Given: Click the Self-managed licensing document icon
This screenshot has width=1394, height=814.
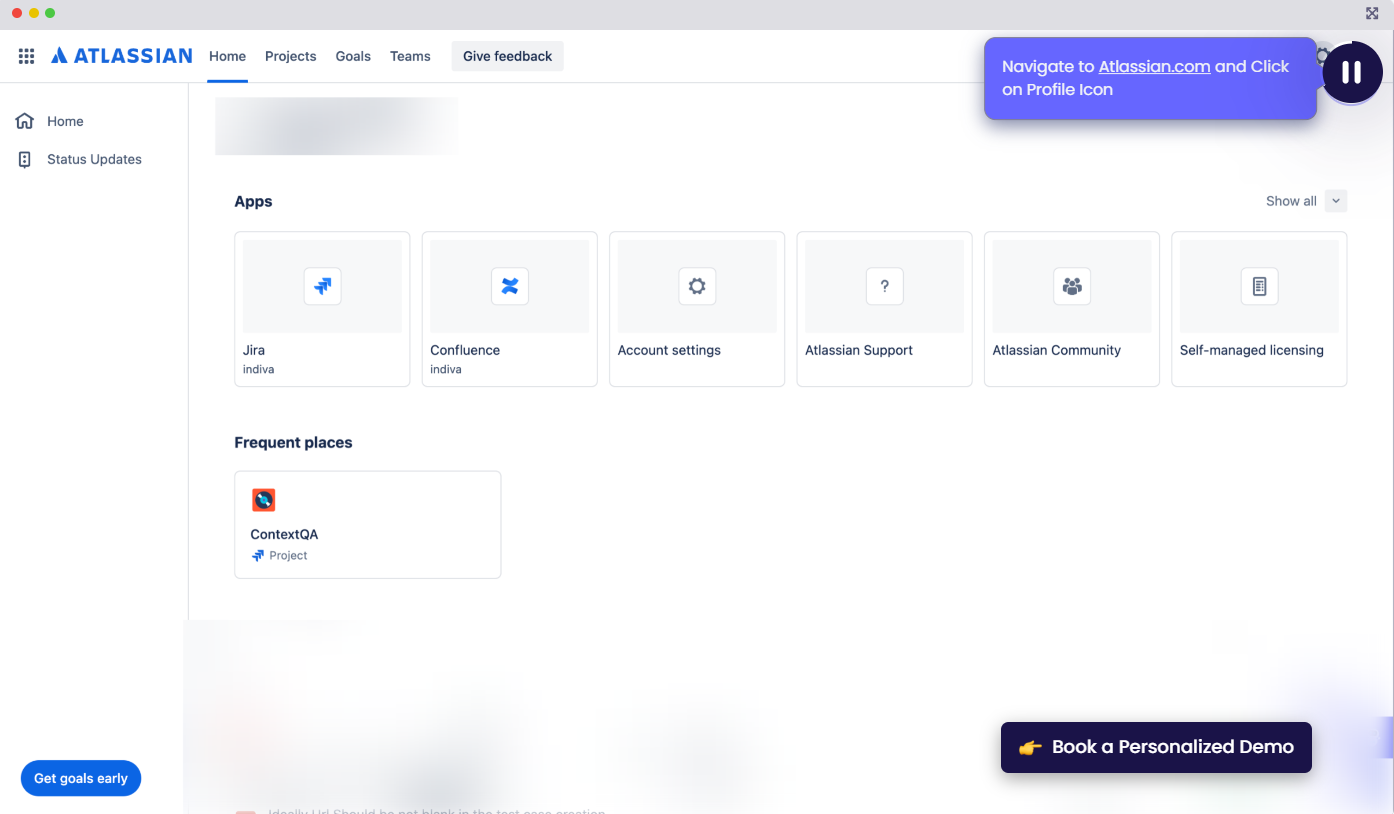Looking at the screenshot, I should (x=1259, y=286).
